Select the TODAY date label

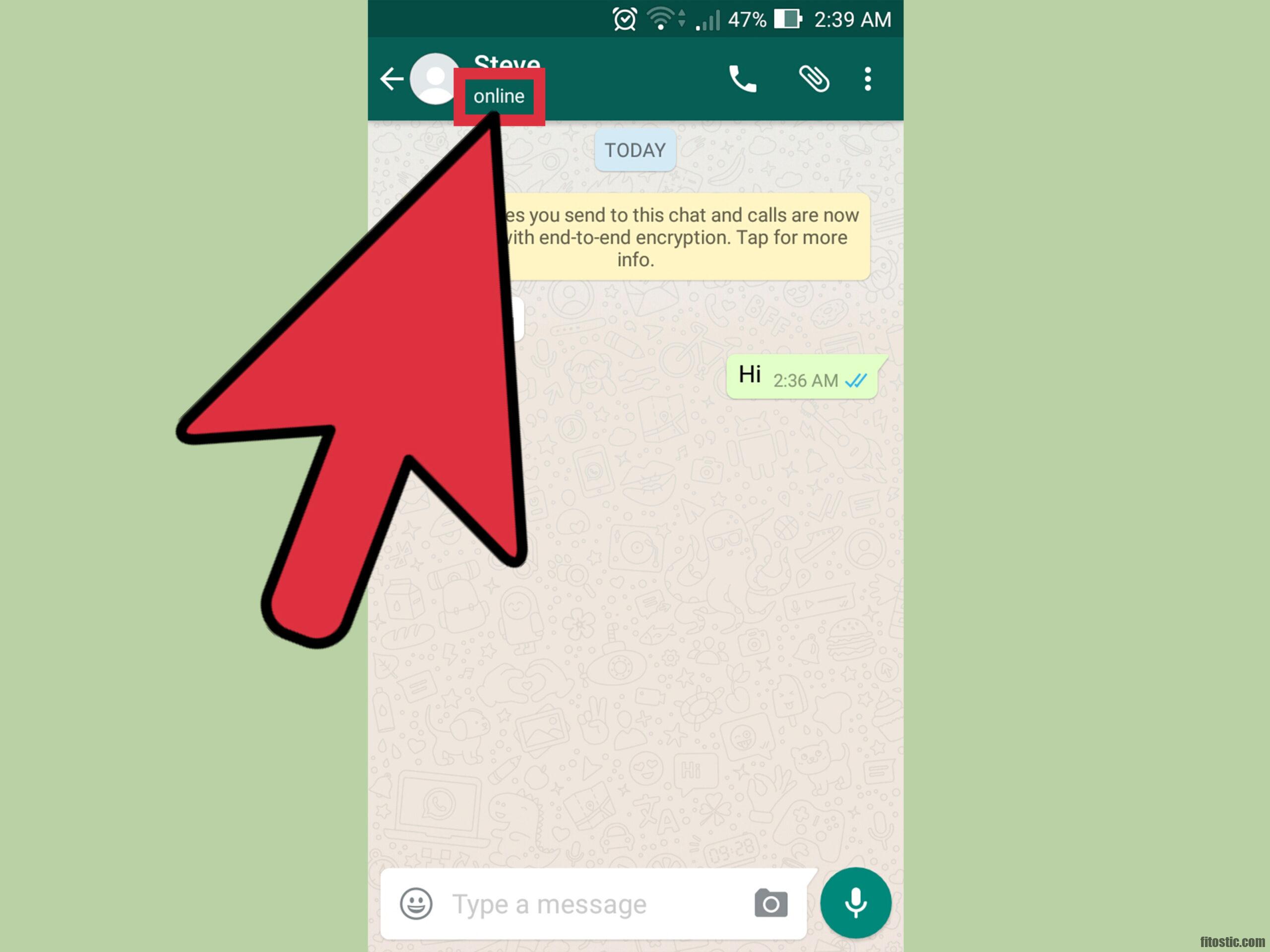635,150
